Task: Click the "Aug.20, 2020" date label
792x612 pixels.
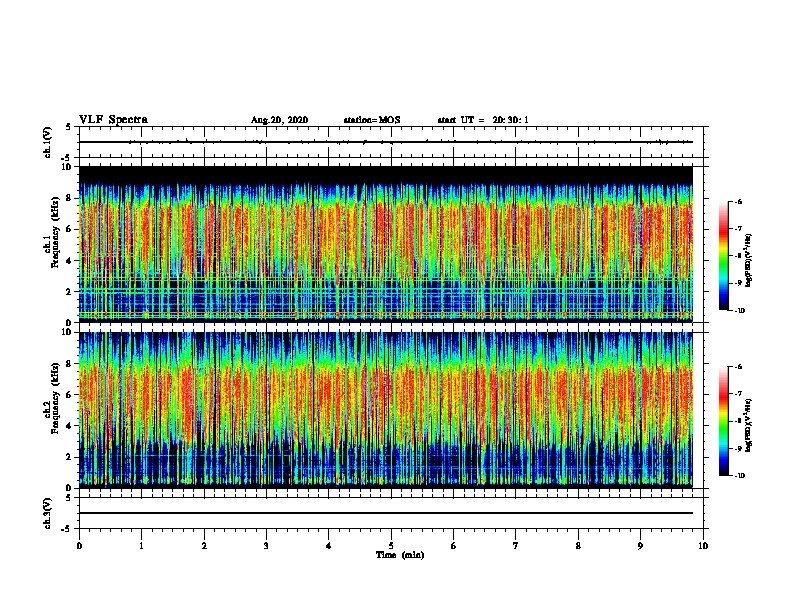Action: click(279, 120)
